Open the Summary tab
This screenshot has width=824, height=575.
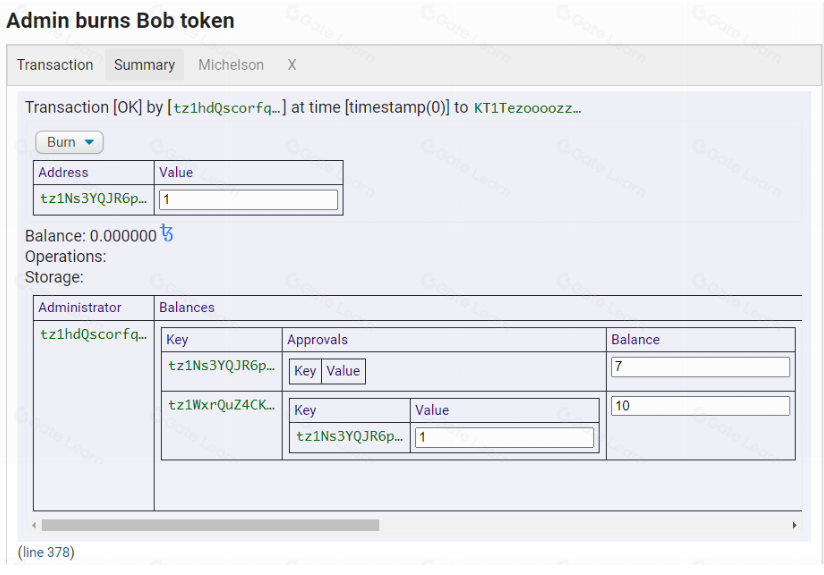click(144, 65)
